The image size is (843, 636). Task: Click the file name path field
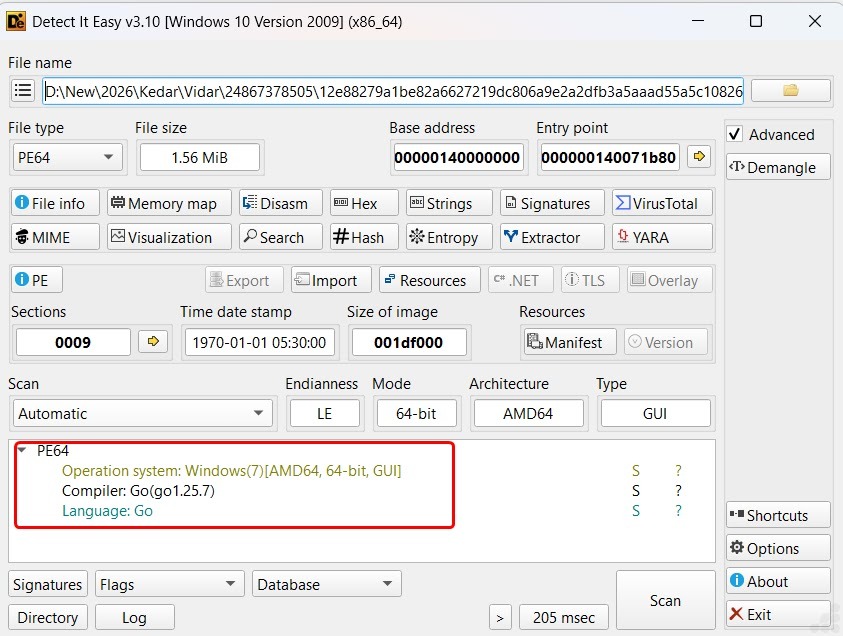point(393,91)
